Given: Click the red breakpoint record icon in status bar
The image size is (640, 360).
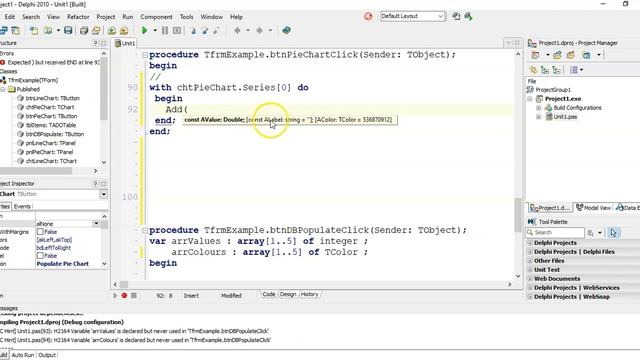Looking at the screenshot, I should click(x=124, y=295).
